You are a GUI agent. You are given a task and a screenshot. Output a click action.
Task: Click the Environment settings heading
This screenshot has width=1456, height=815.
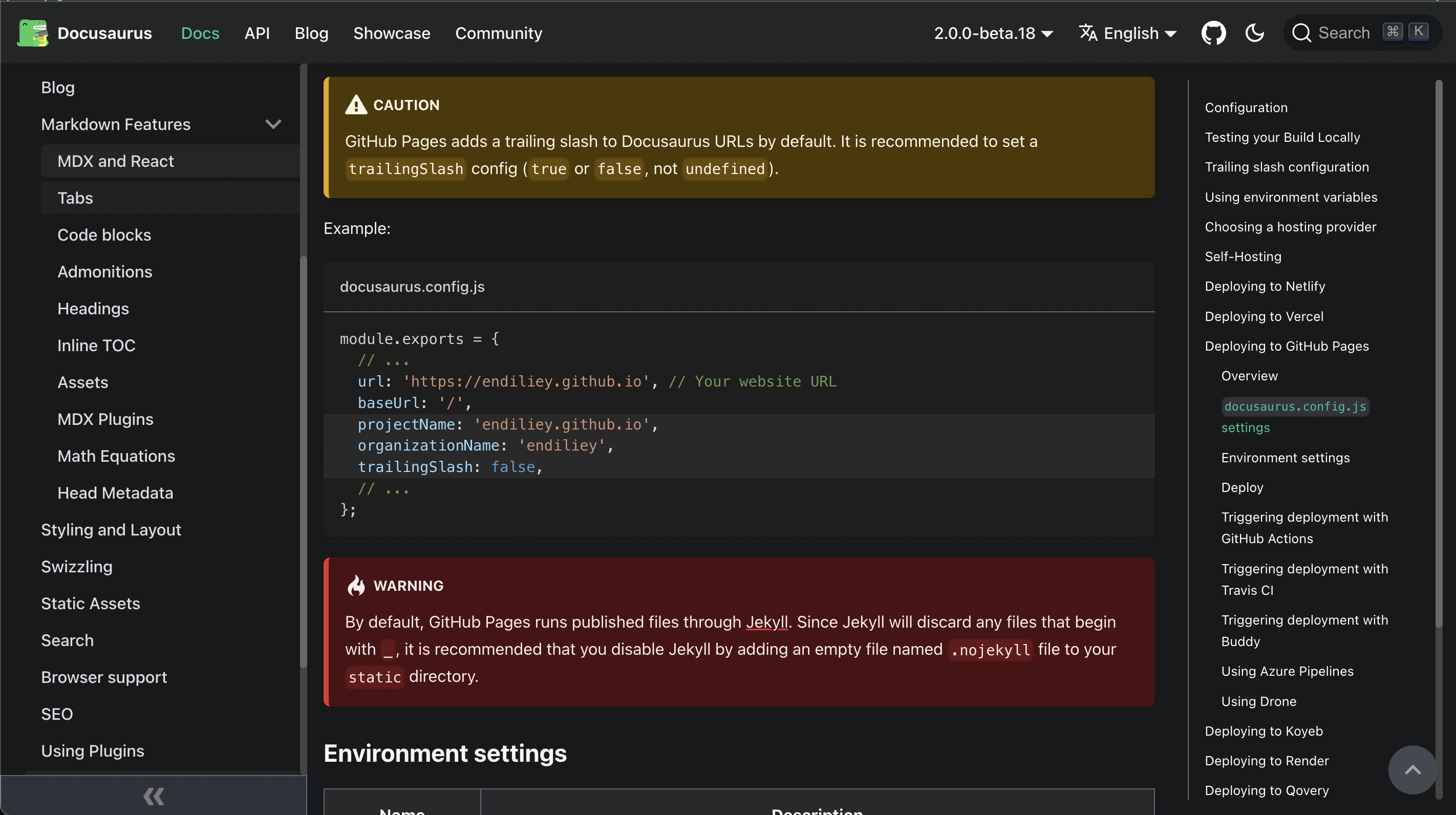445,754
